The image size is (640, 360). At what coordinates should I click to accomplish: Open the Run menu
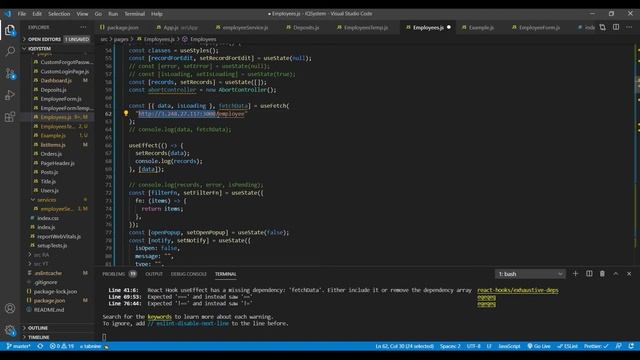tap(113, 13)
